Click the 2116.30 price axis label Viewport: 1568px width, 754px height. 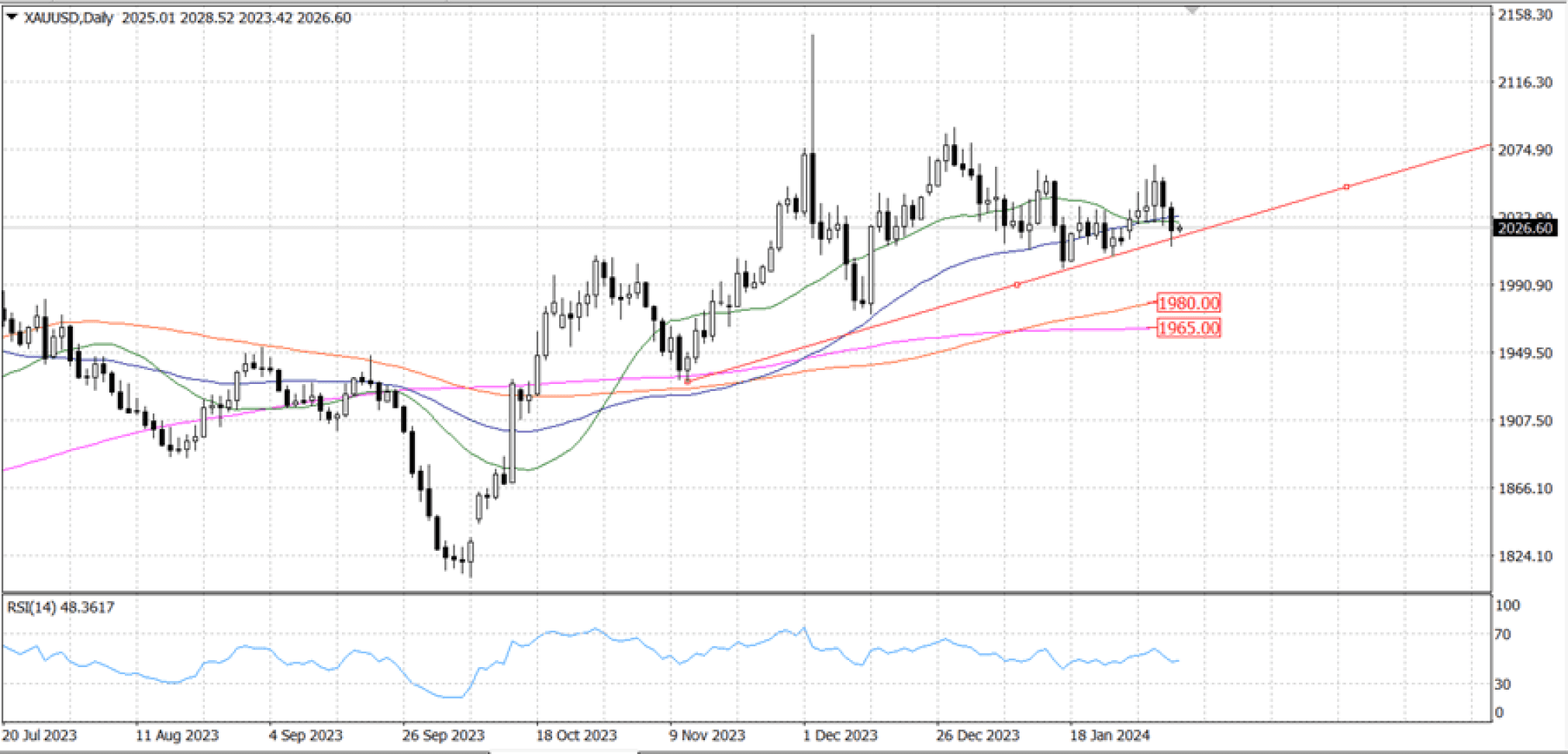(1525, 82)
